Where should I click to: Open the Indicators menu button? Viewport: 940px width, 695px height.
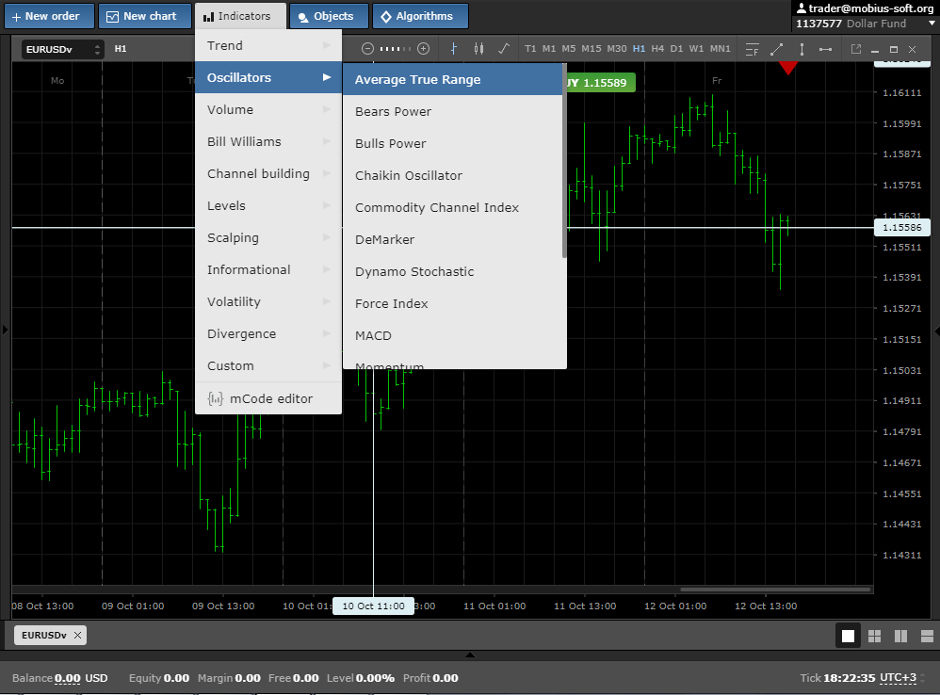click(x=240, y=16)
